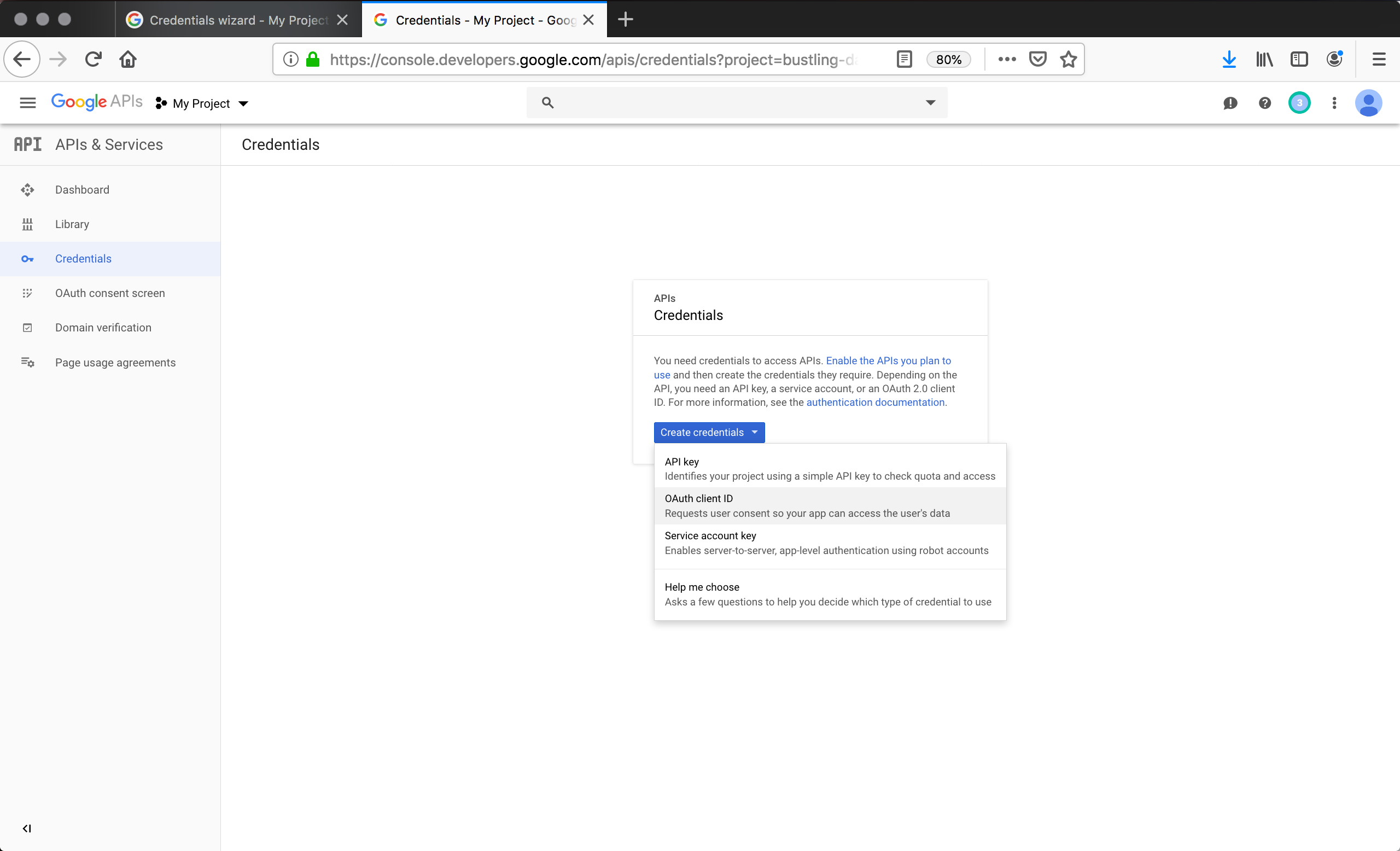The width and height of the screenshot is (1400, 851).
Task: Click the APIs & Services header
Action: click(x=109, y=144)
